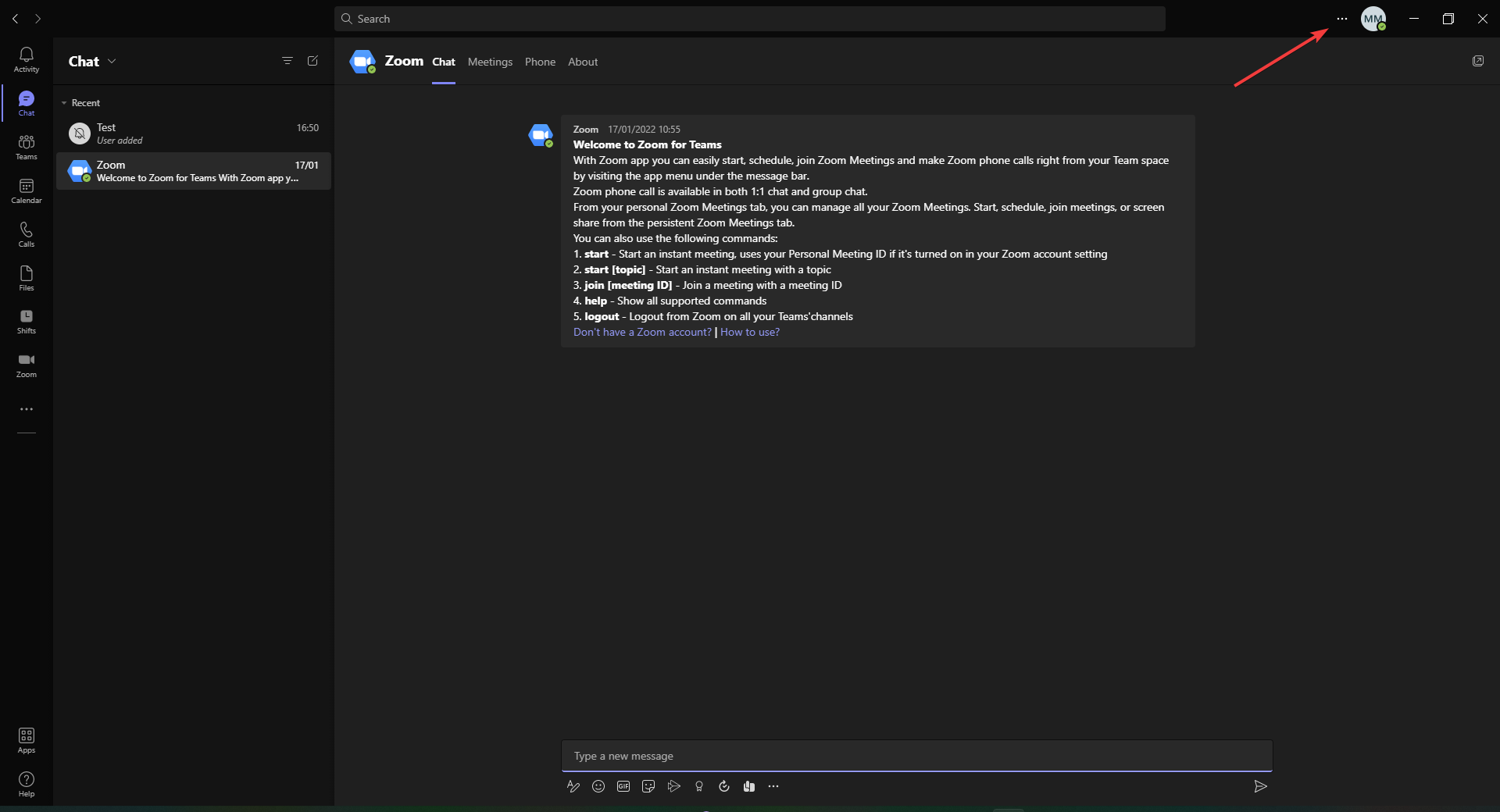Click the message timestamp "17/01/2022 10:55"
The width and height of the screenshot is (1500, 812).
[x=645, y=130]
